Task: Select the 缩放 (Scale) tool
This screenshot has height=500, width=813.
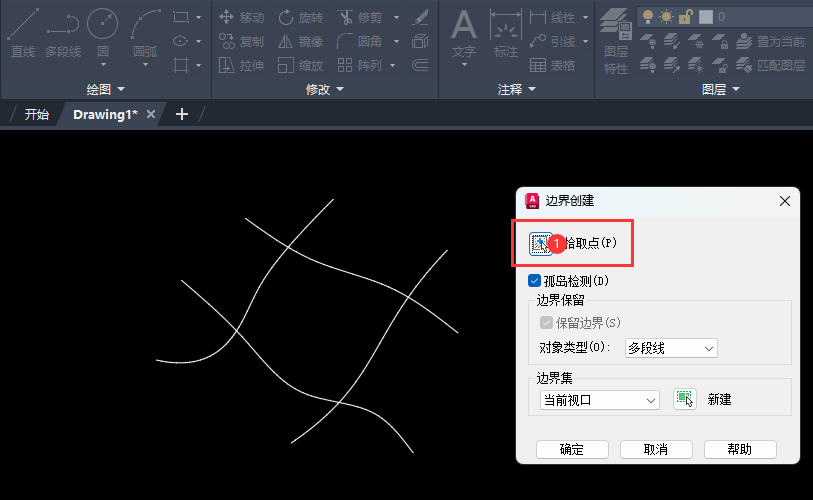Action: (300, 65)
